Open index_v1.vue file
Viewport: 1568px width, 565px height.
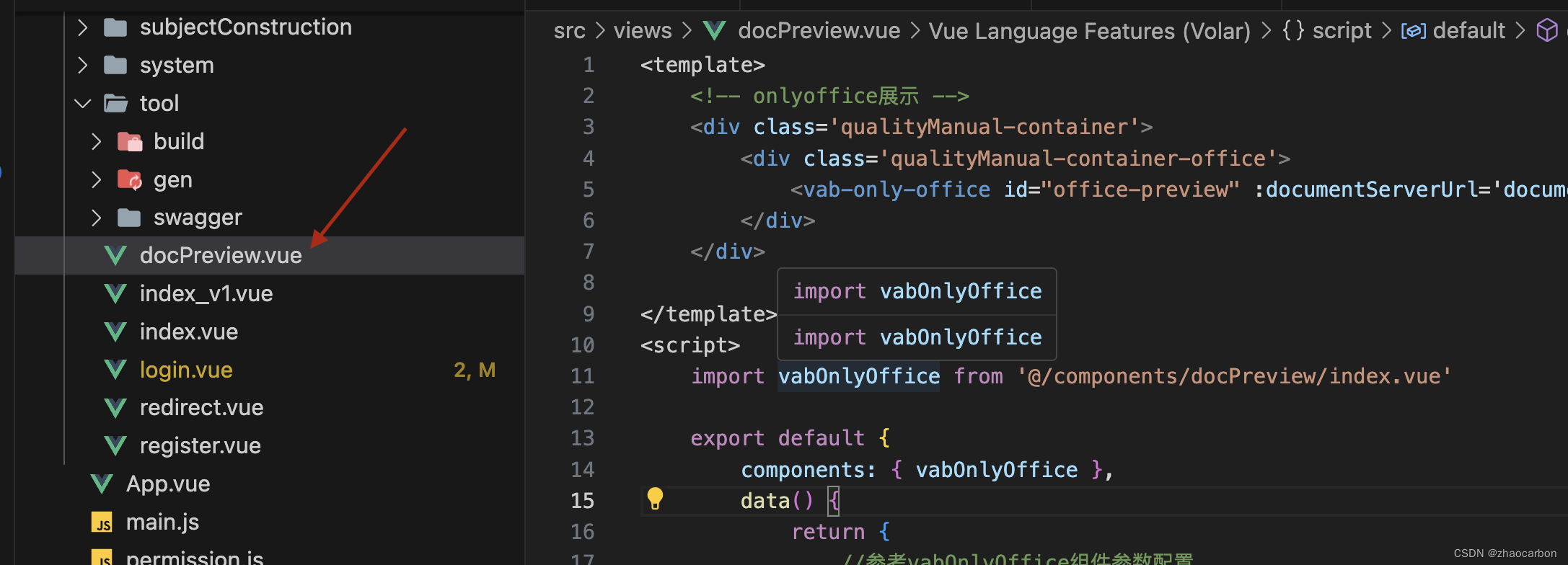pyautogui.click(x=270, y=294)
